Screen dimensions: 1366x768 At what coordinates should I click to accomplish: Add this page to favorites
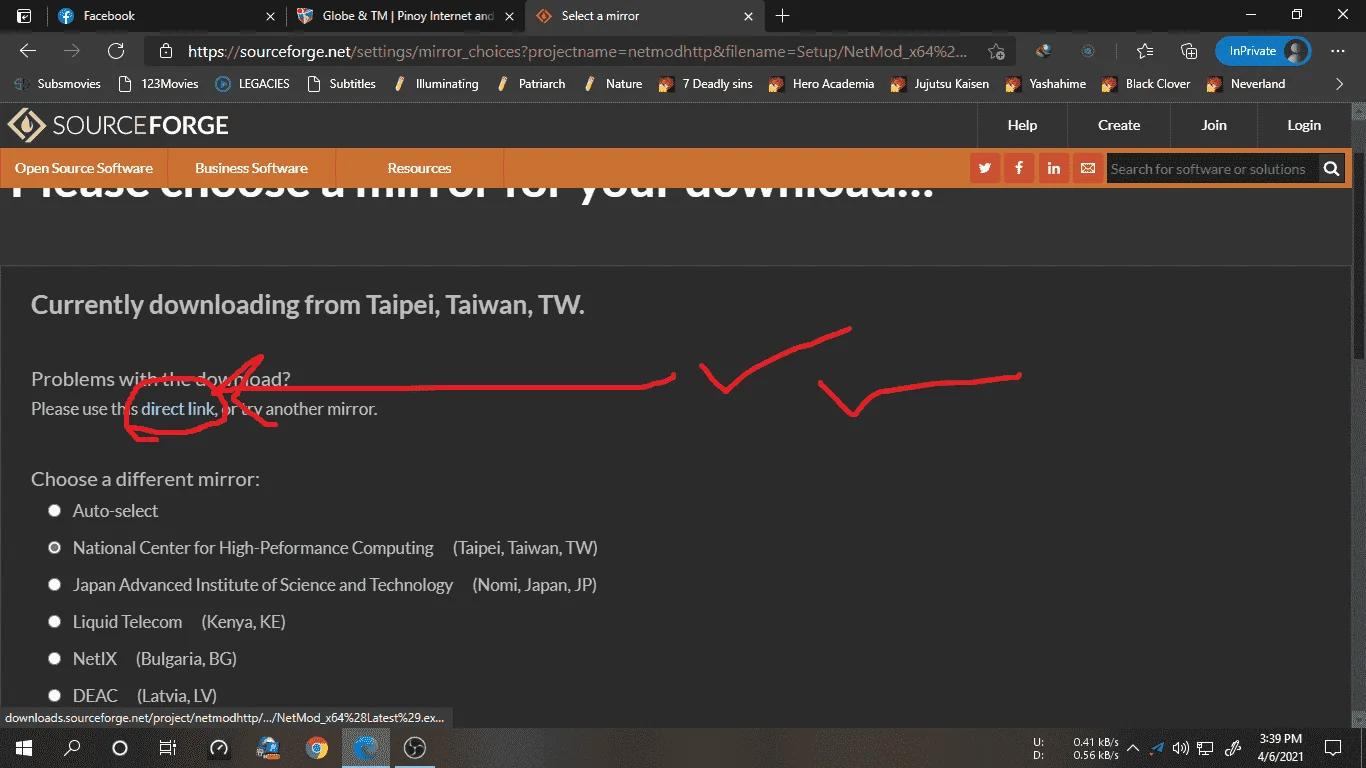[x=996, y=51]
